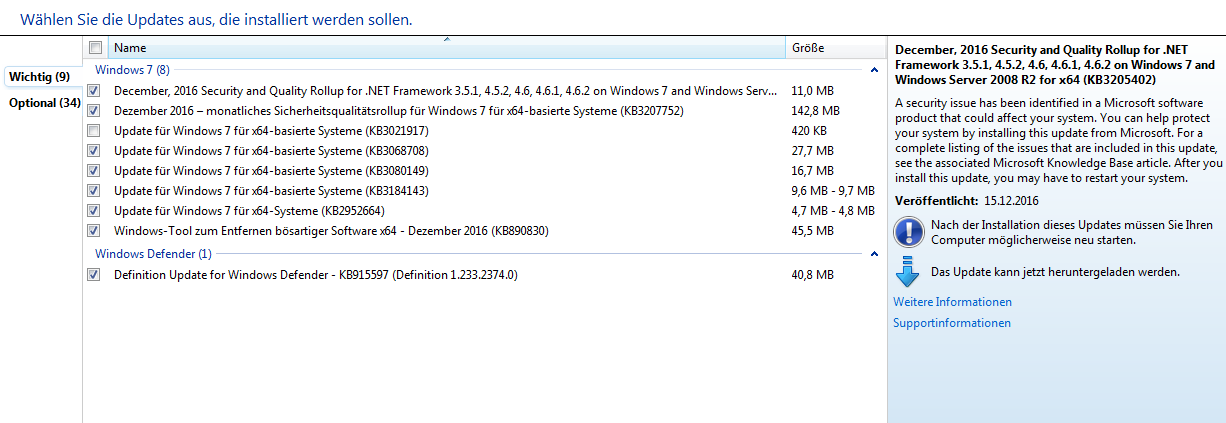Screen dimensions: 1226x423
Task: Open the Optional (34) updates tab
Action: coord(44,103)
